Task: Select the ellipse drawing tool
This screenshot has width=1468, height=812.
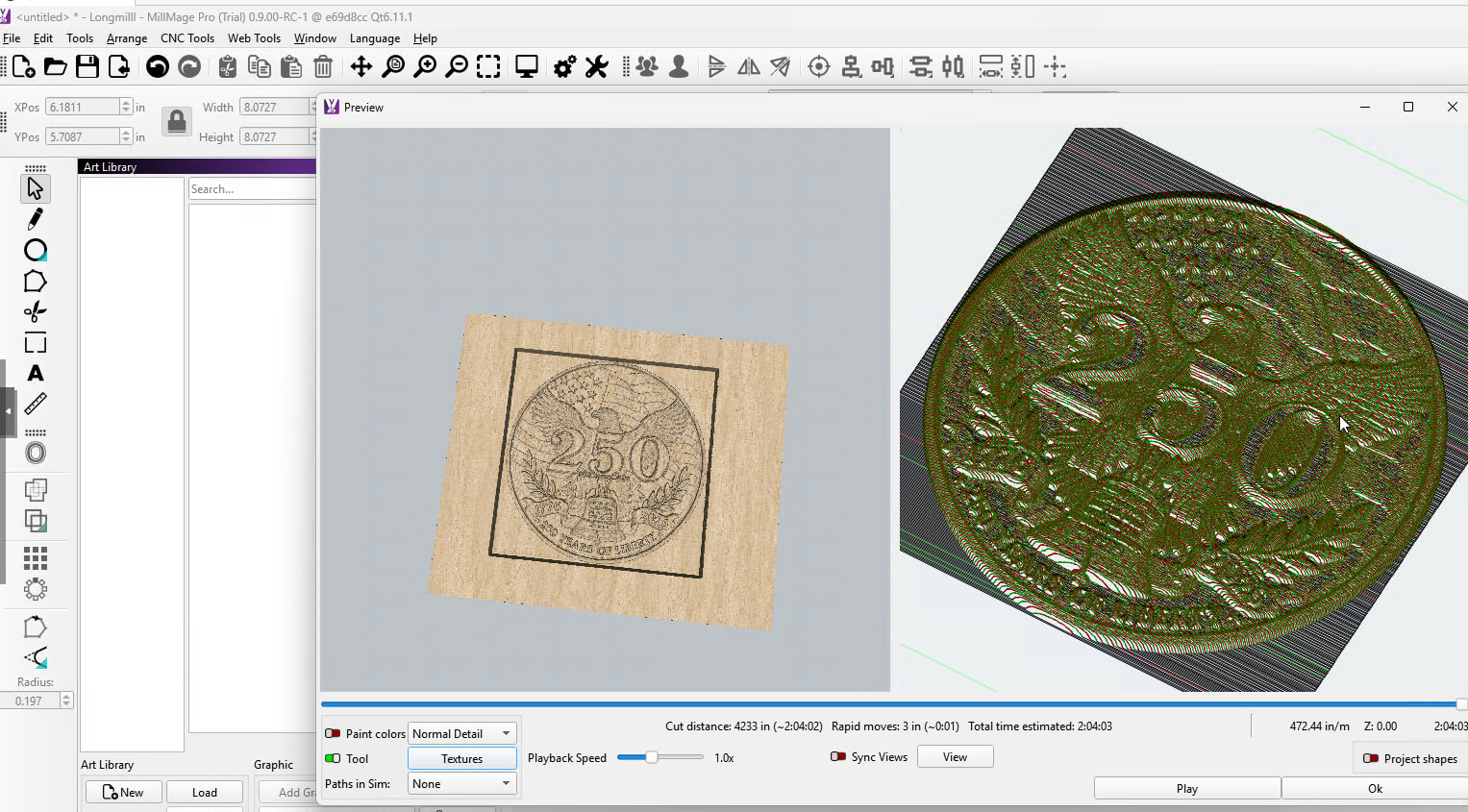Action: coord(36,250)
